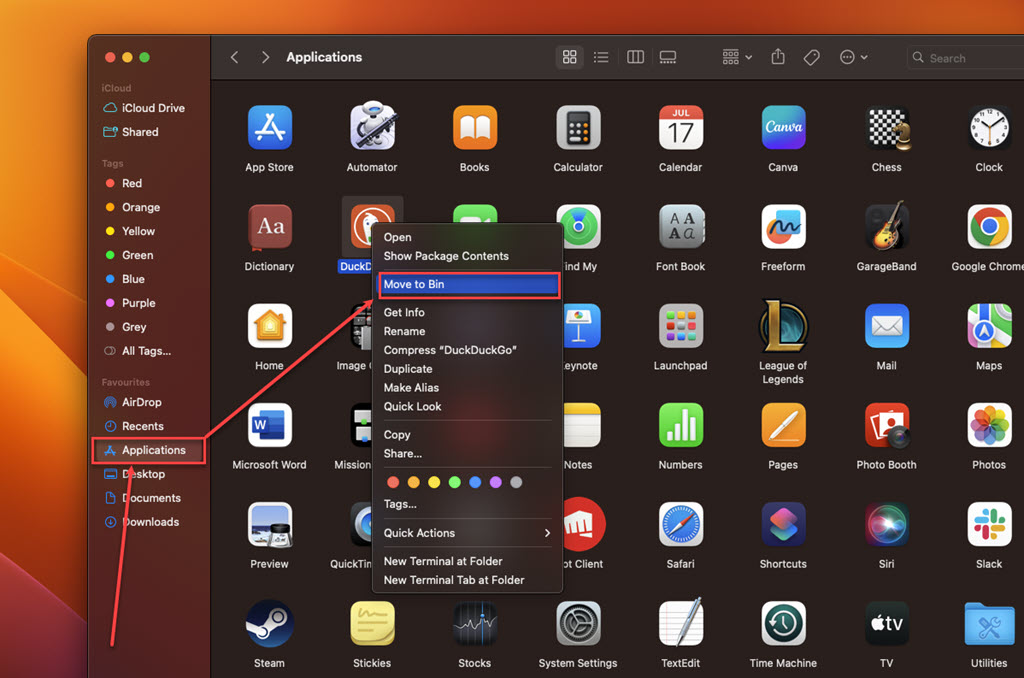Click the Font Book app icon

680,227
